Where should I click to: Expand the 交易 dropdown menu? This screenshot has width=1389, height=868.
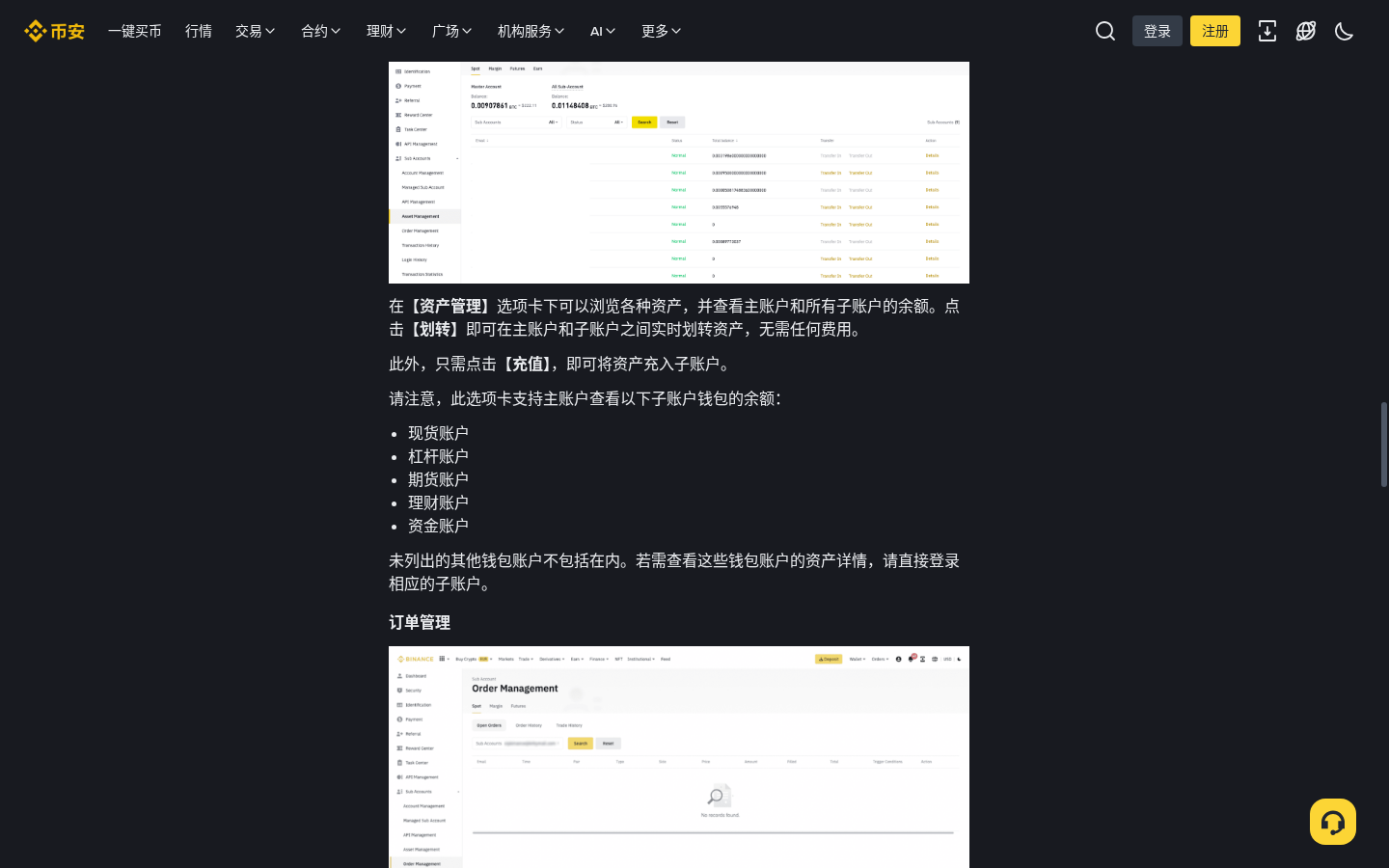[x=256, y=31]
